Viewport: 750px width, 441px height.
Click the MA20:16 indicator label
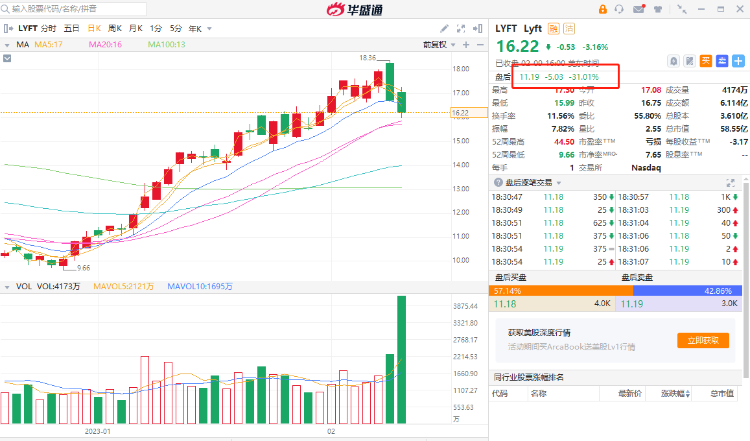pos(105,44)
